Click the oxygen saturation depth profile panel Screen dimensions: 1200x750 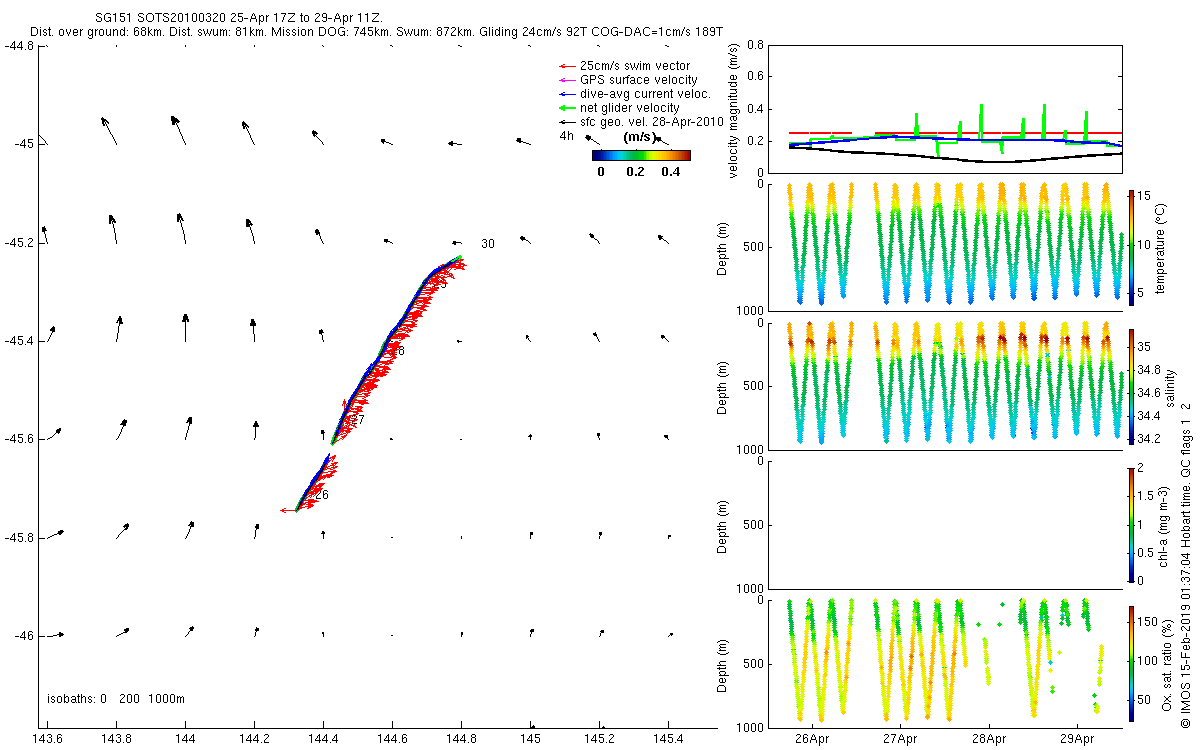click(x=945, y=663)
